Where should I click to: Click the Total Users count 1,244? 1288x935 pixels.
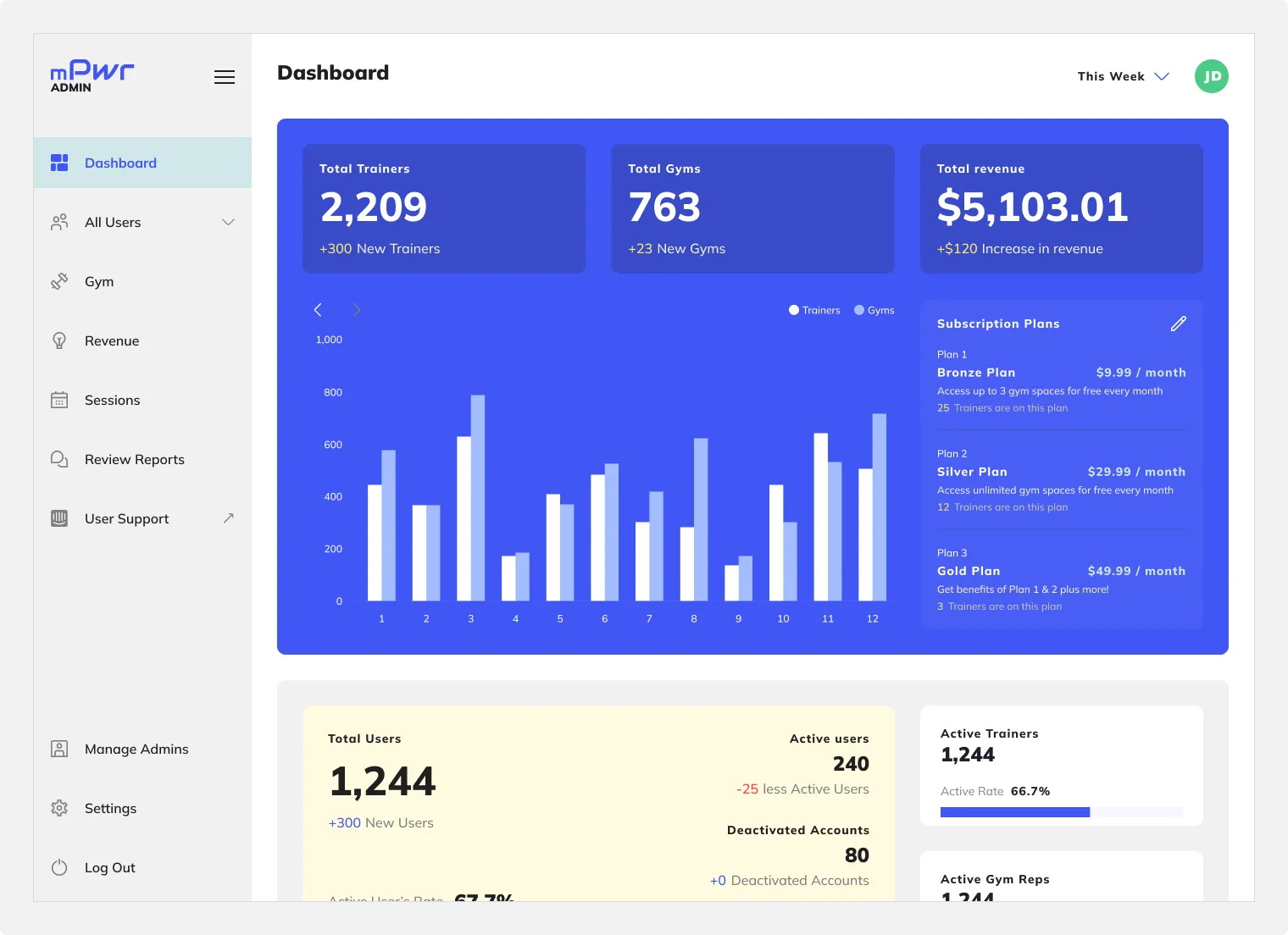pyautogui.click(x=383, y=781)
